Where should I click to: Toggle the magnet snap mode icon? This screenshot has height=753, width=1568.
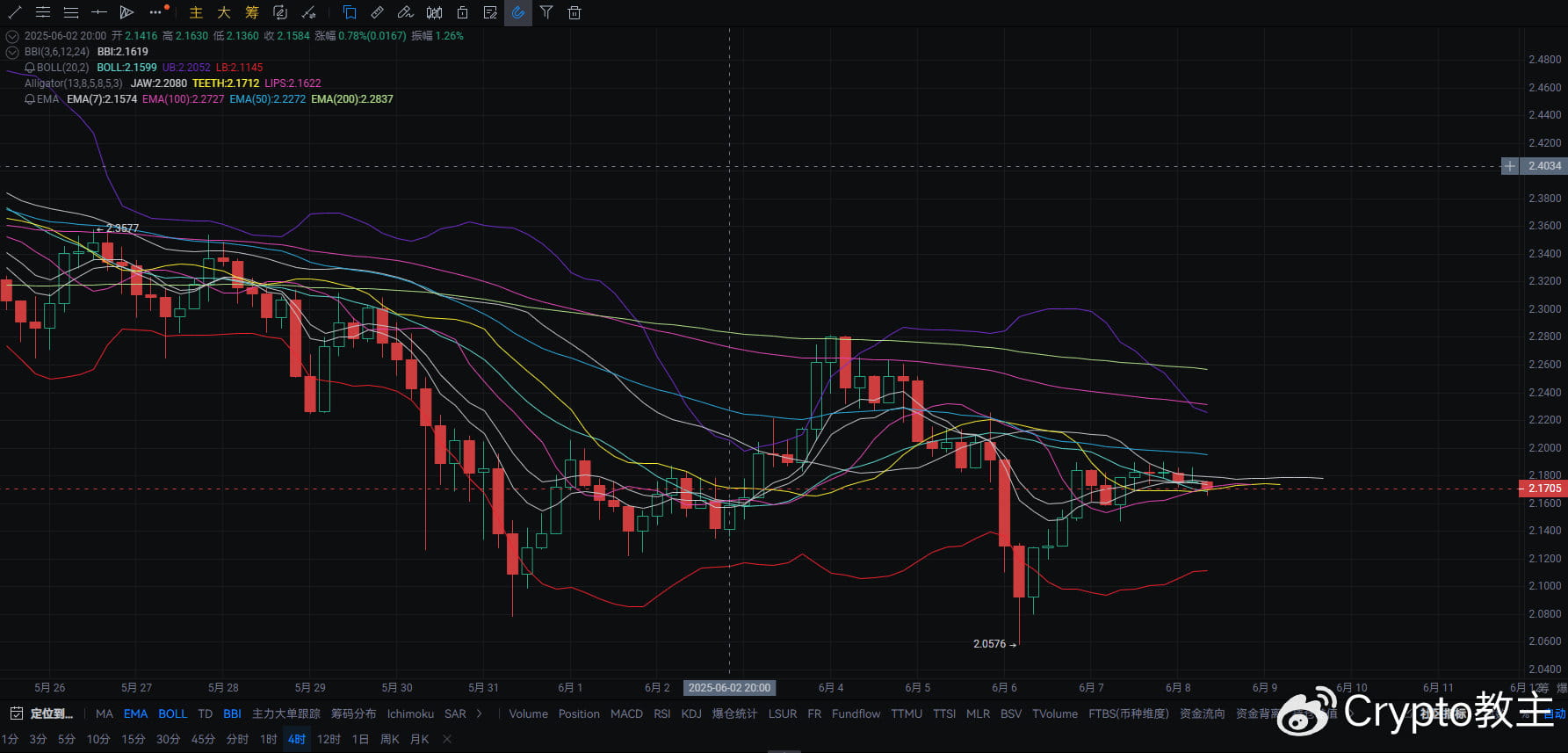[518, 12]
